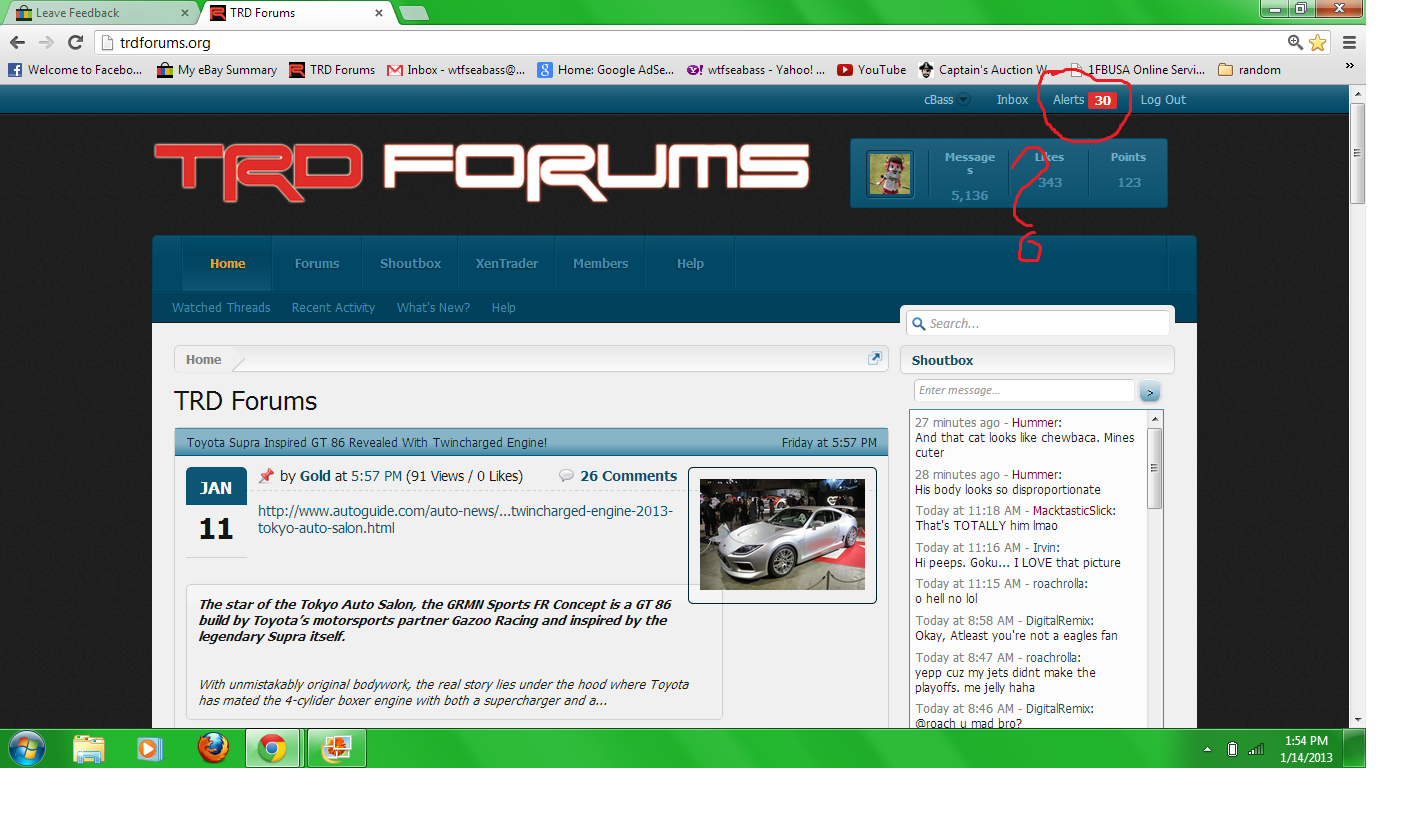Screen dimensions: 1426x830
Task: Click MacktasticSlick in shoutbox
Action: coord(1073,510)
